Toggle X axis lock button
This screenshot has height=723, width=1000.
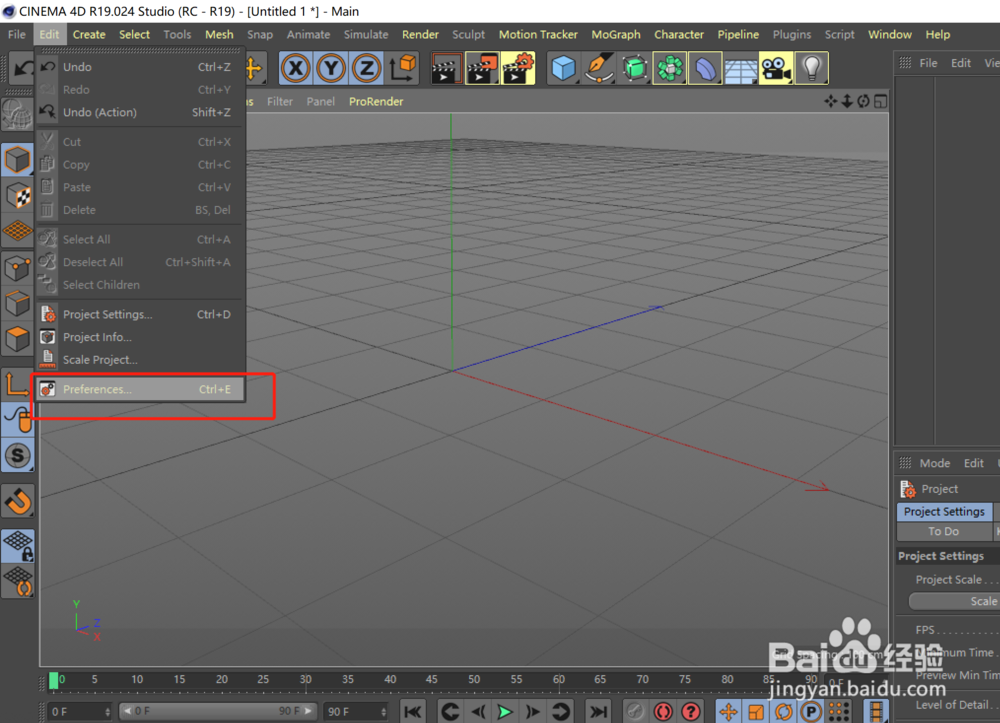point(295,68)
